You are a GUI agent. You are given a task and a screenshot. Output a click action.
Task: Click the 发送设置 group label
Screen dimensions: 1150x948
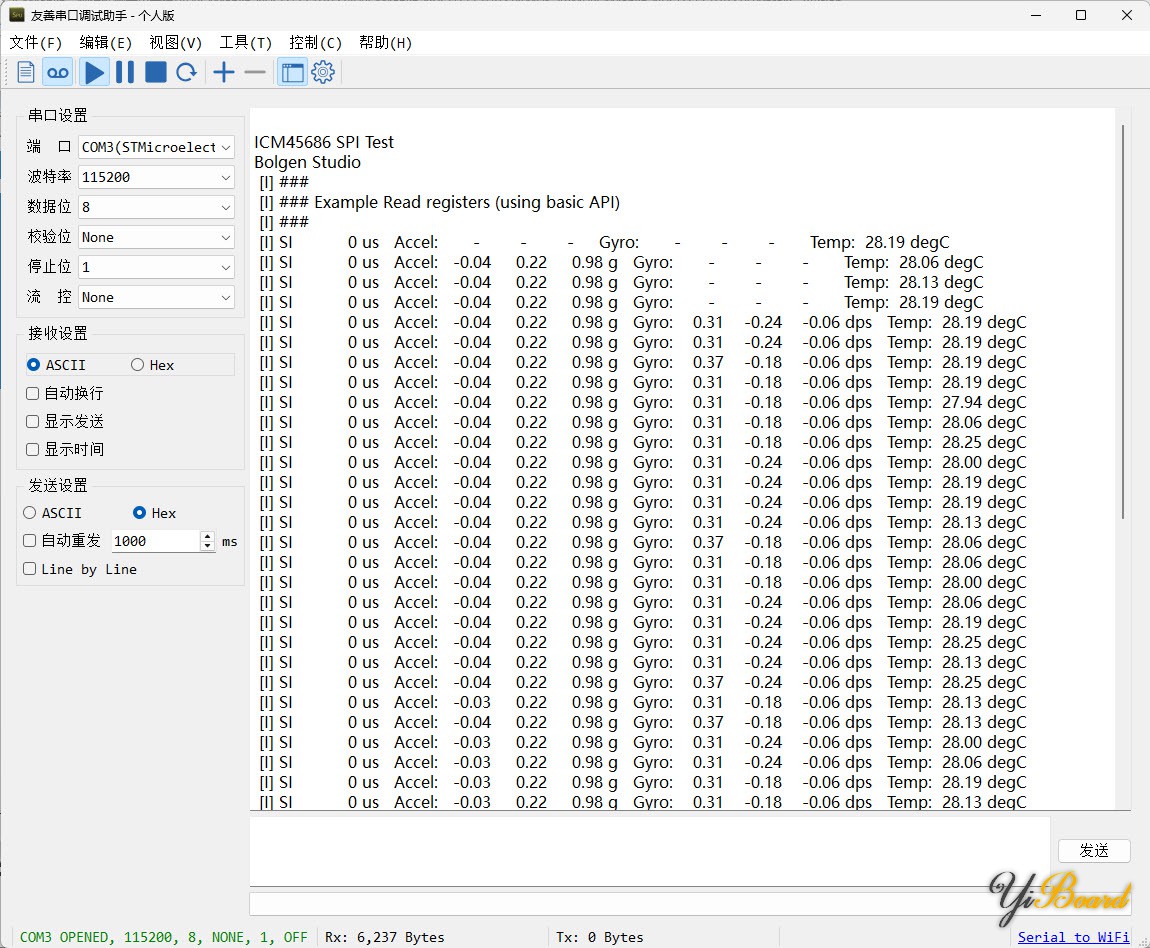pyautogui.click(x=58, y=485)
